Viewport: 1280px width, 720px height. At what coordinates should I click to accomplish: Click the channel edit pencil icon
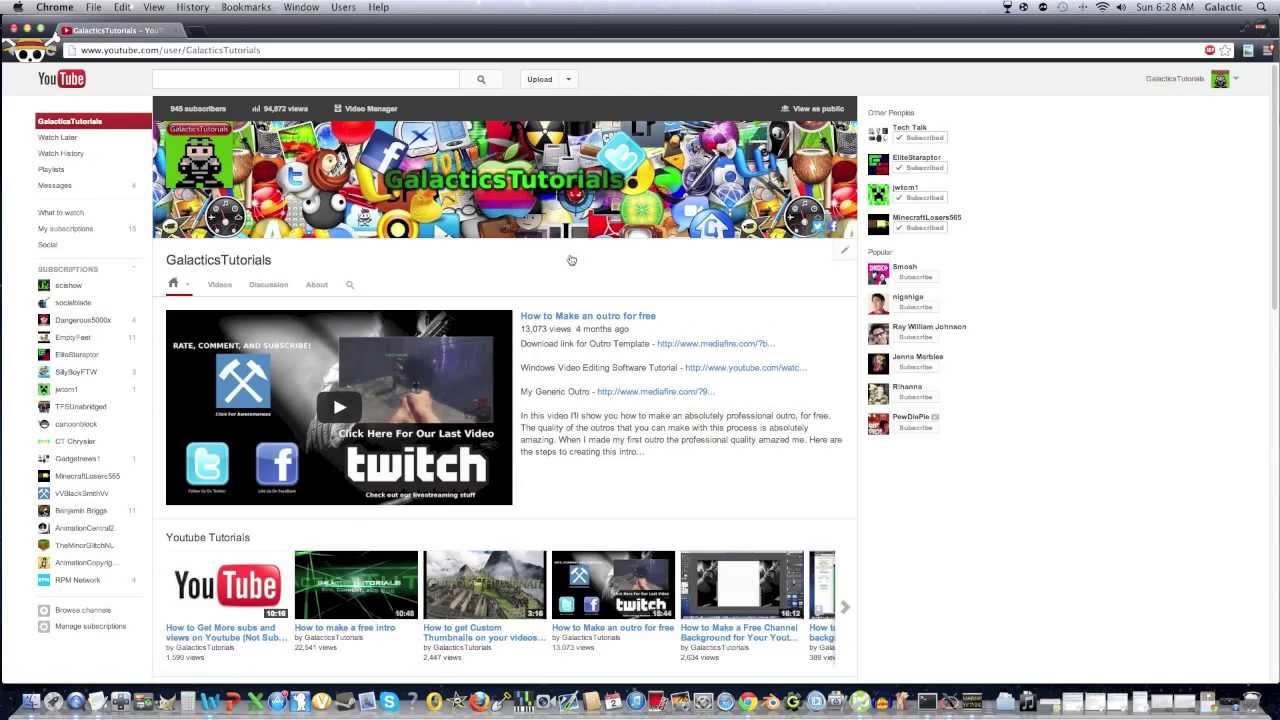coord(845,250)
